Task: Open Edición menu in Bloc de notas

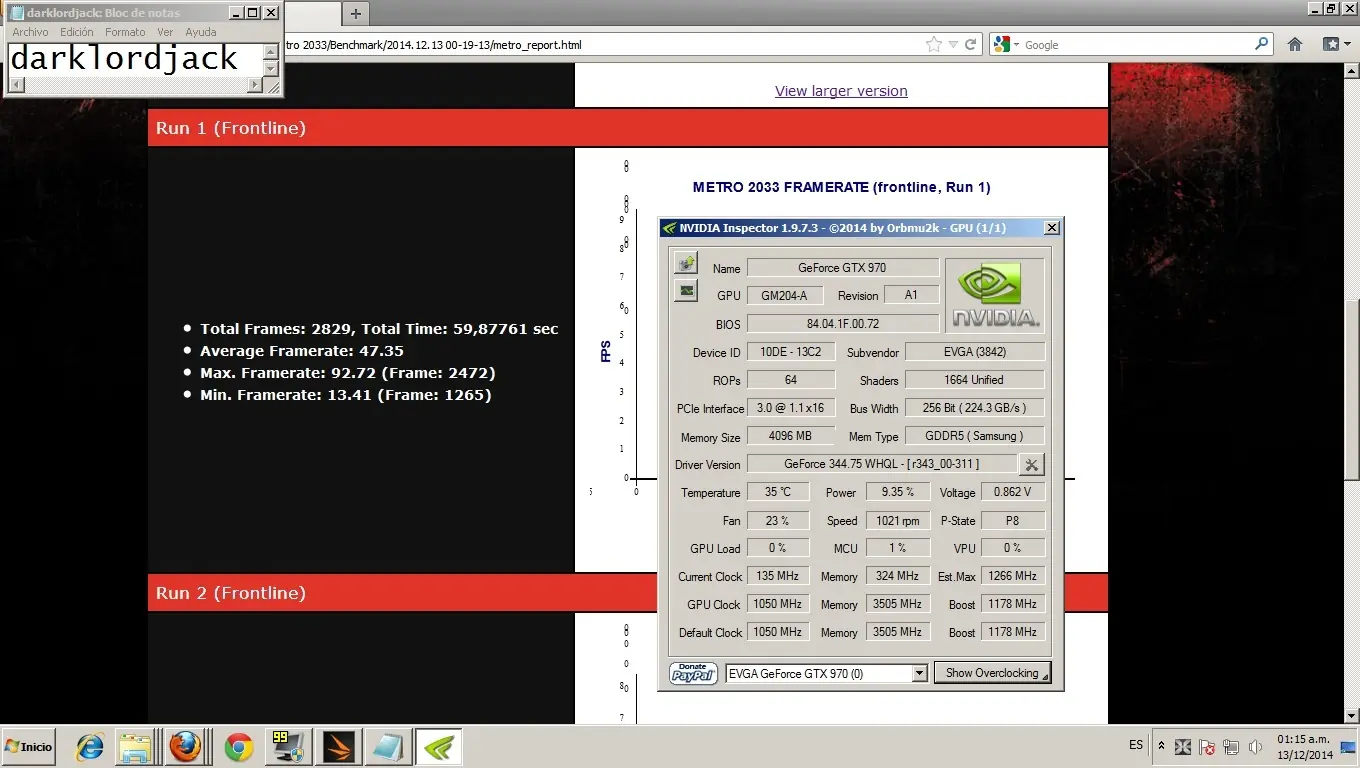Action: tap(77, 32)
